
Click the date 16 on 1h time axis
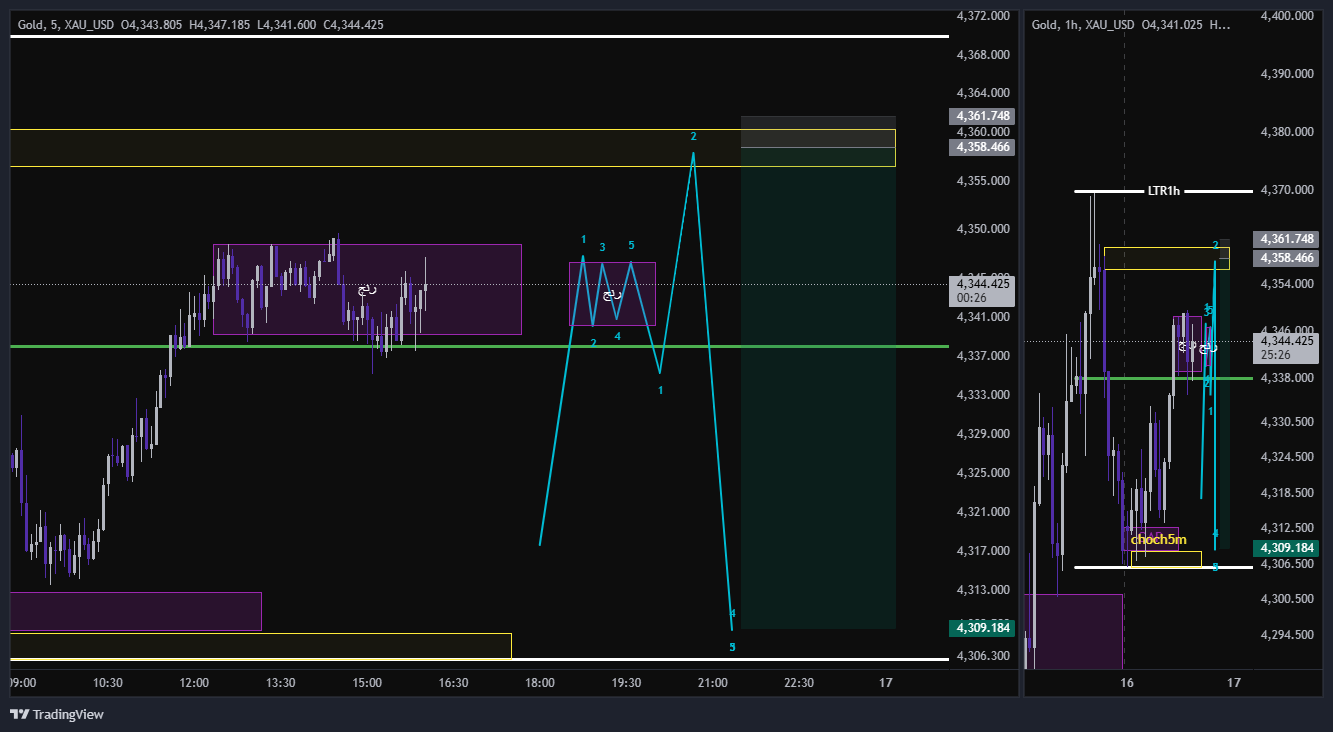(1127, 683)
